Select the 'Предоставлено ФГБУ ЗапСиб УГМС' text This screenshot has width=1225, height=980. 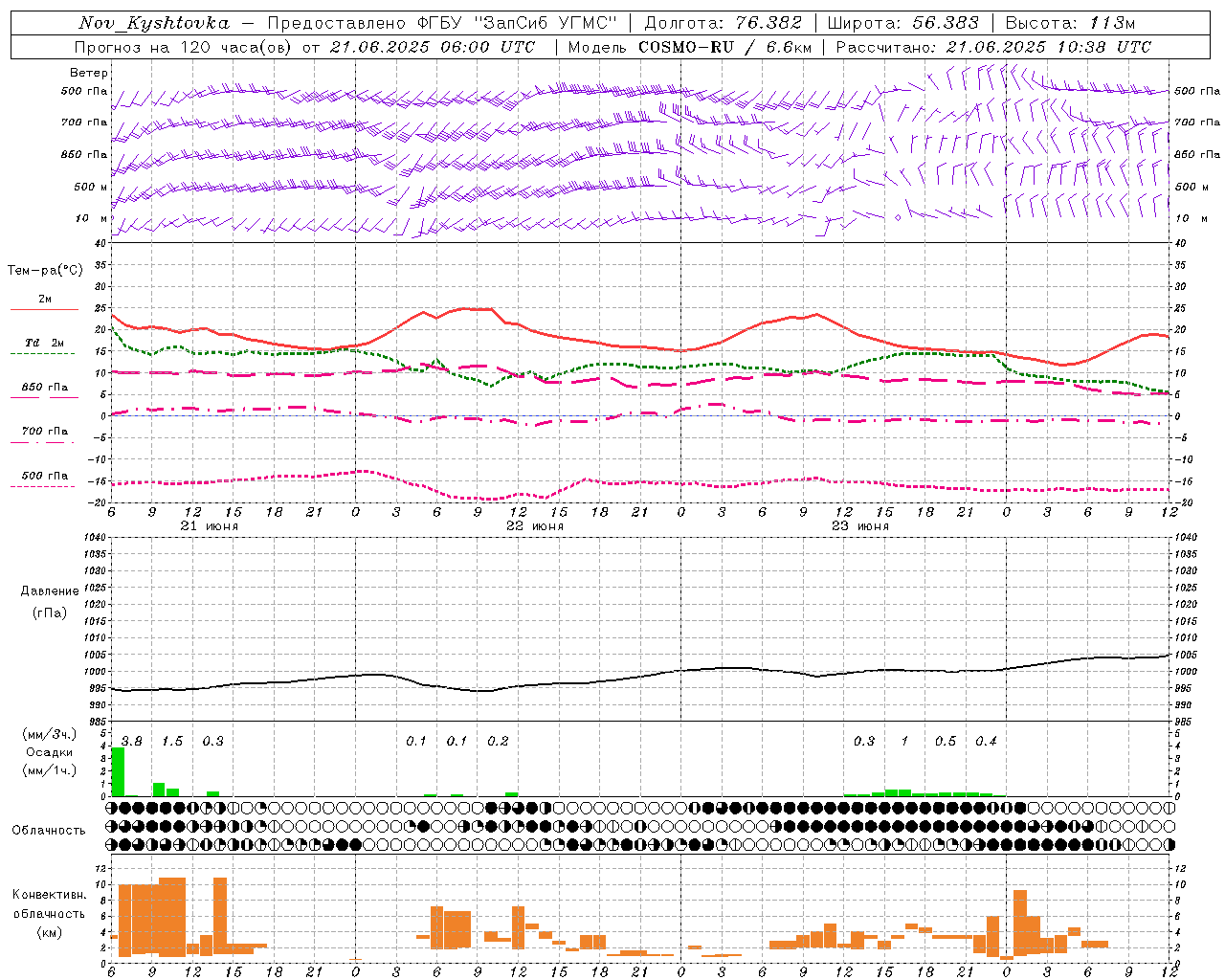coord(442,23)
